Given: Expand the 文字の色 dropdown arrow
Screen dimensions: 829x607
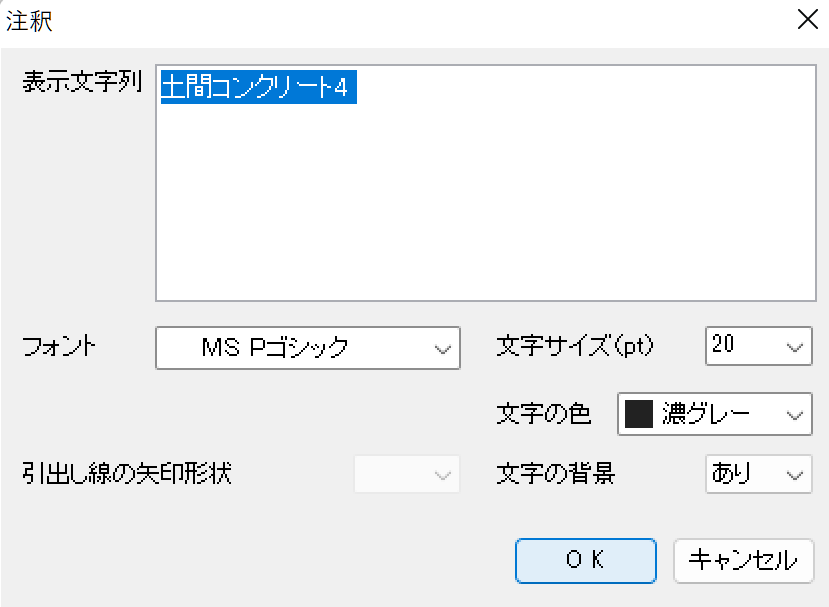Looking at the screenshot, I should (795, 414).
